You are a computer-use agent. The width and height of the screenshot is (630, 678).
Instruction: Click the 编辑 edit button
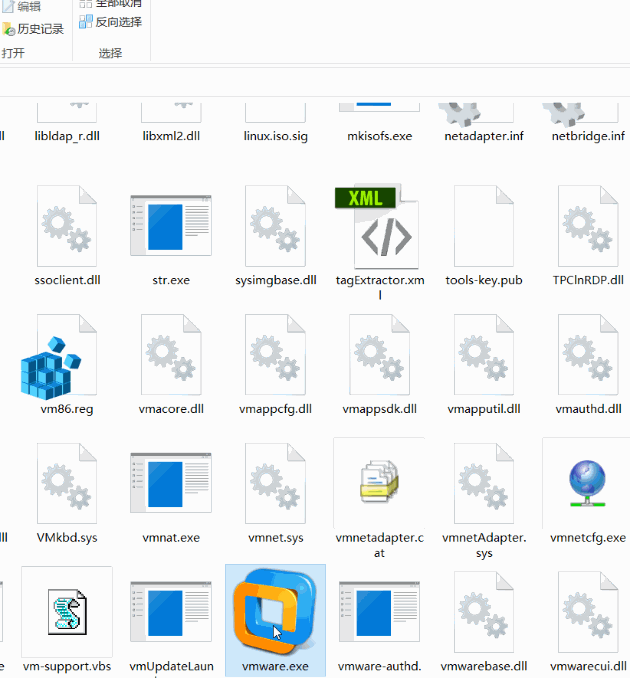(x=22, y=6)
